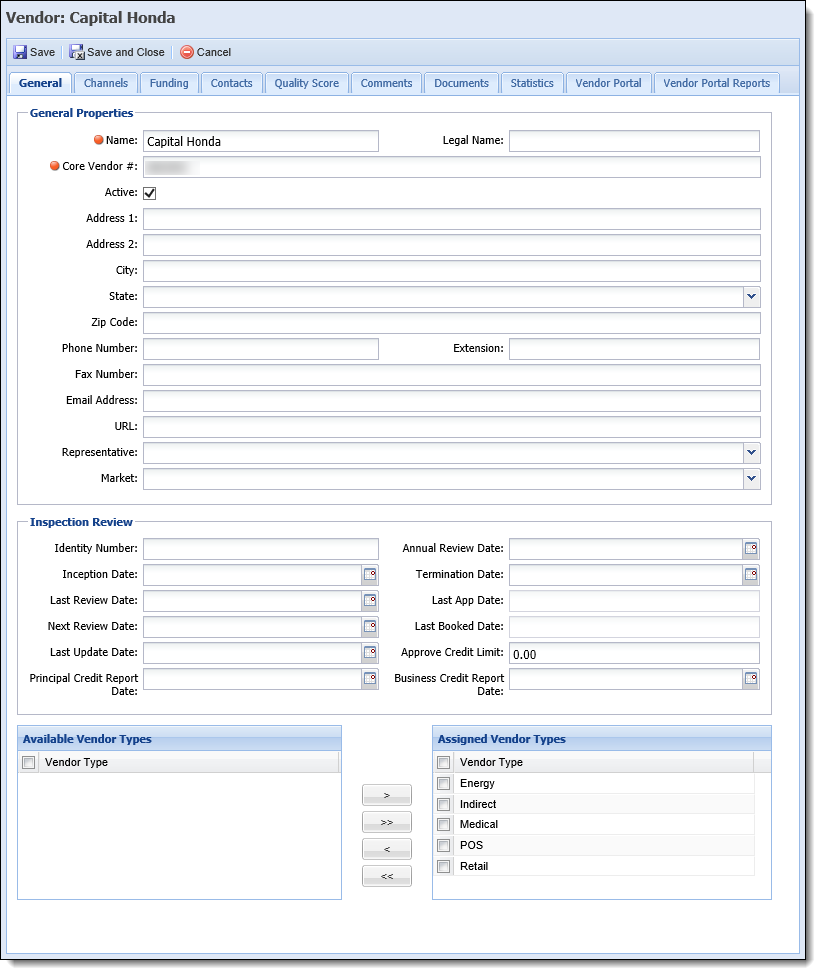Image resolution: width=821 pixels, height=975 pixels.
Task: Click the Email Address input field
Action: (452, 401)
